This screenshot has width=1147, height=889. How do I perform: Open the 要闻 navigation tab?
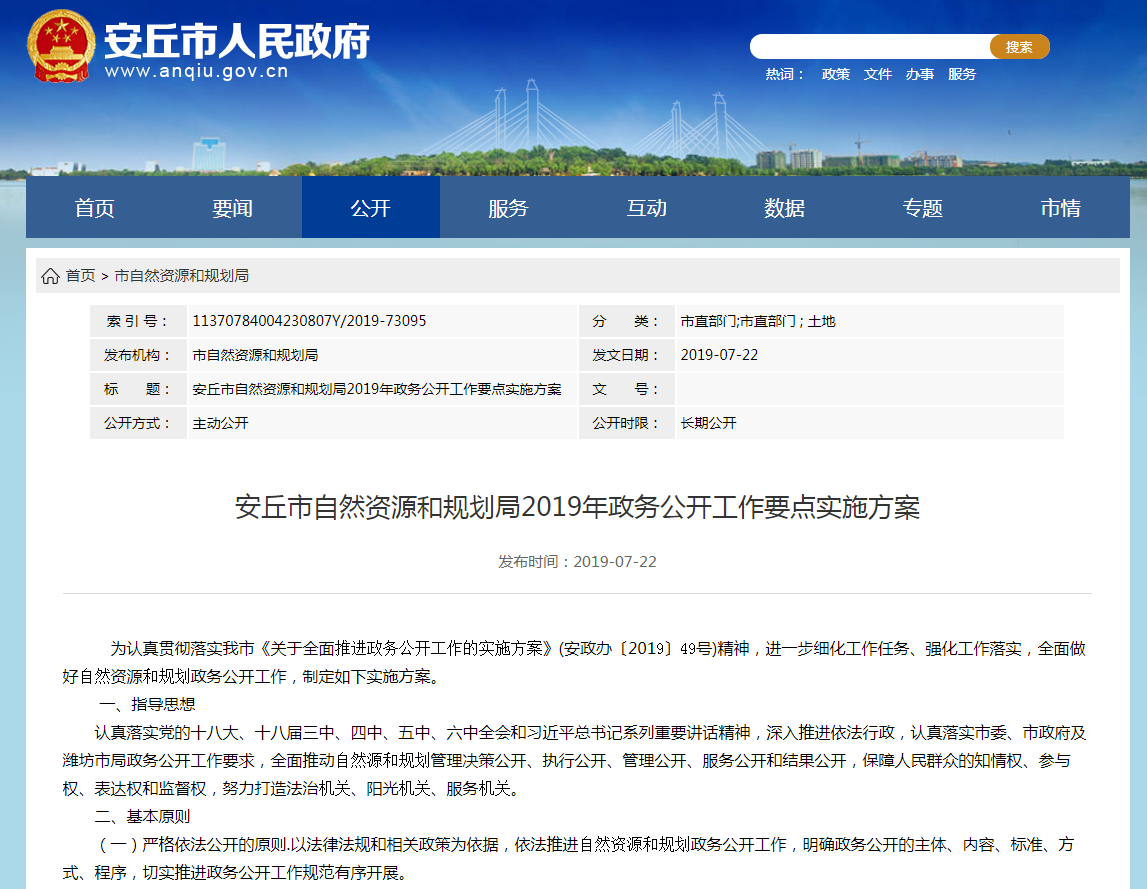[x=233, y=208]
